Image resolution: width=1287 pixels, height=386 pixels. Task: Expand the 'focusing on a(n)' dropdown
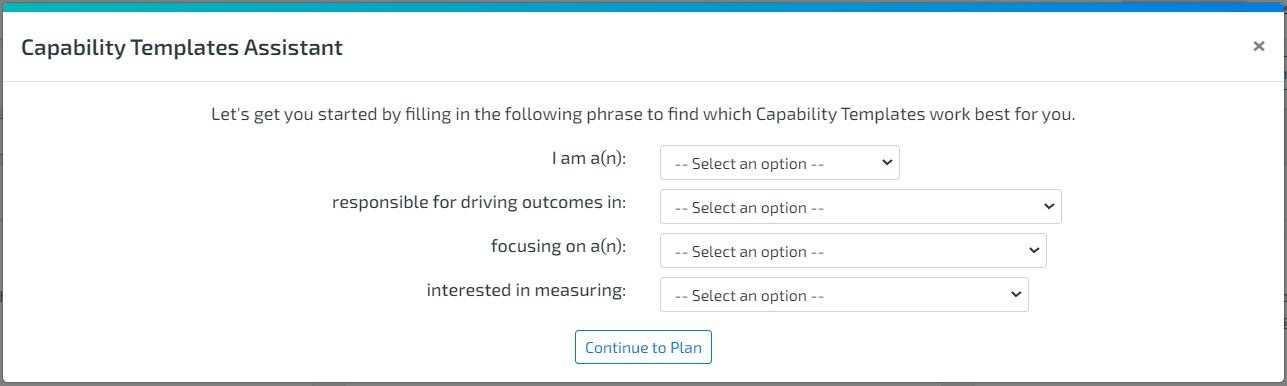pos(853,251)
